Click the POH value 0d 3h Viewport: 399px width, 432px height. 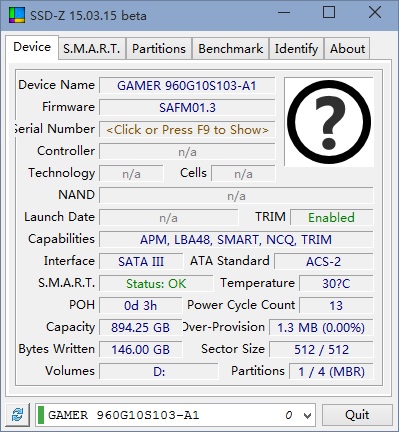click(x=141, y=306)
